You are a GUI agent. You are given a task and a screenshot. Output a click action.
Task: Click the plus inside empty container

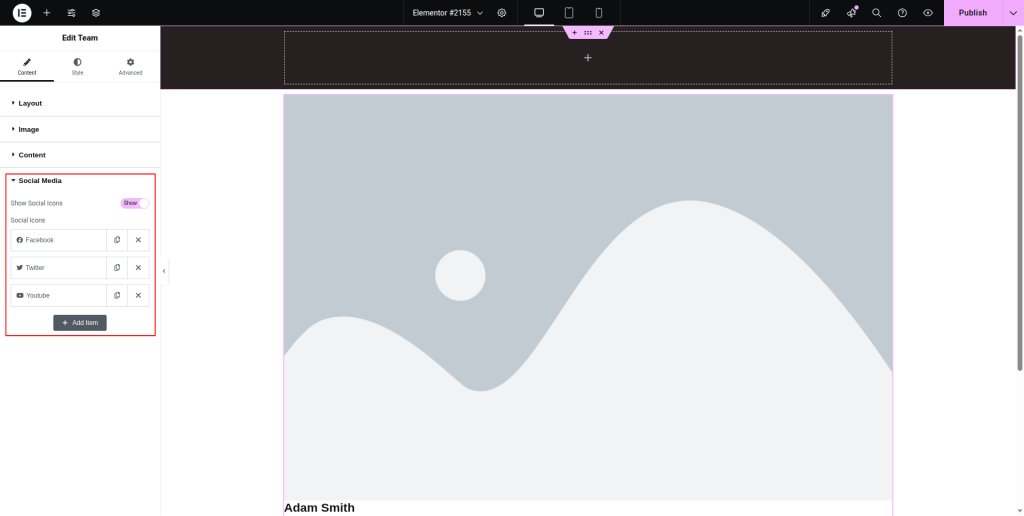pyautogui.click(x=588, y=57)
